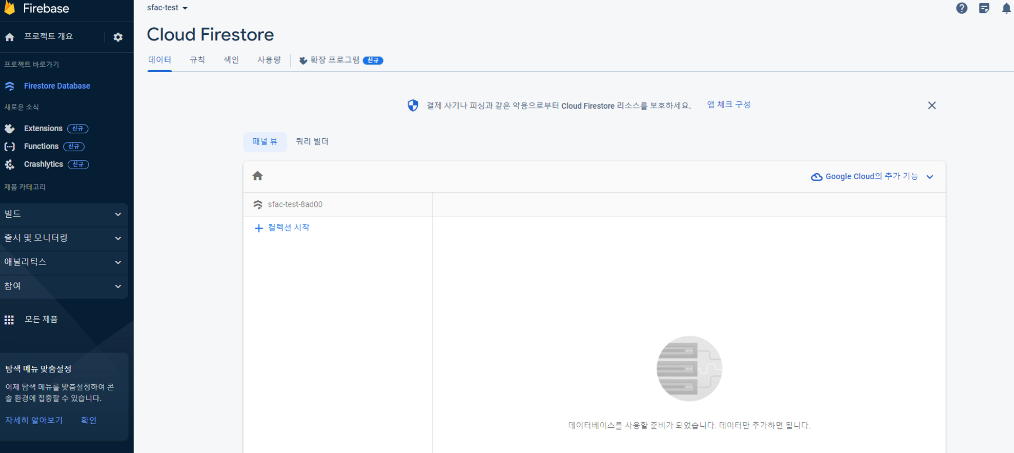This screenshot has width=1014, height=453.
Task: Open the project overview home icon
Action: [9, 38]
